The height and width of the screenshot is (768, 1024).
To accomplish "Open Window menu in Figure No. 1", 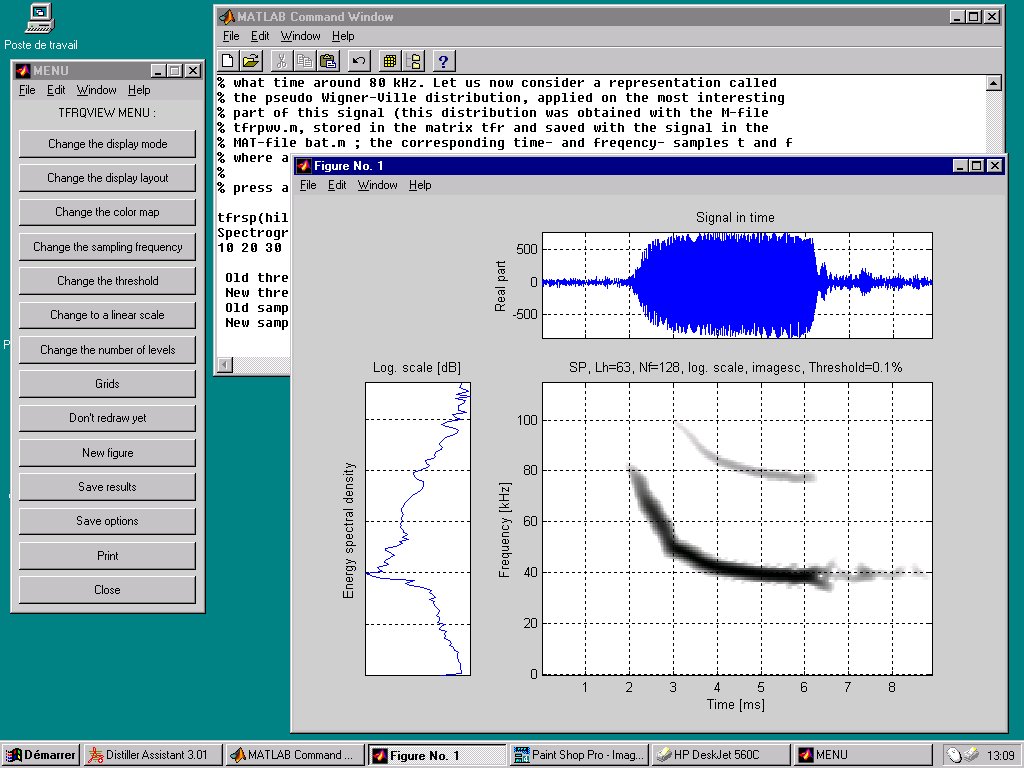I will [377, 185].
